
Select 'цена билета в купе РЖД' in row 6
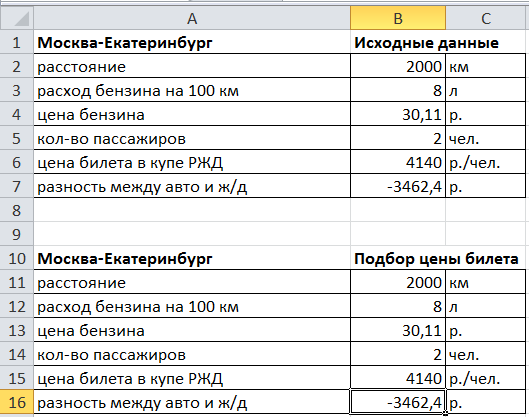tap(130, 163)
